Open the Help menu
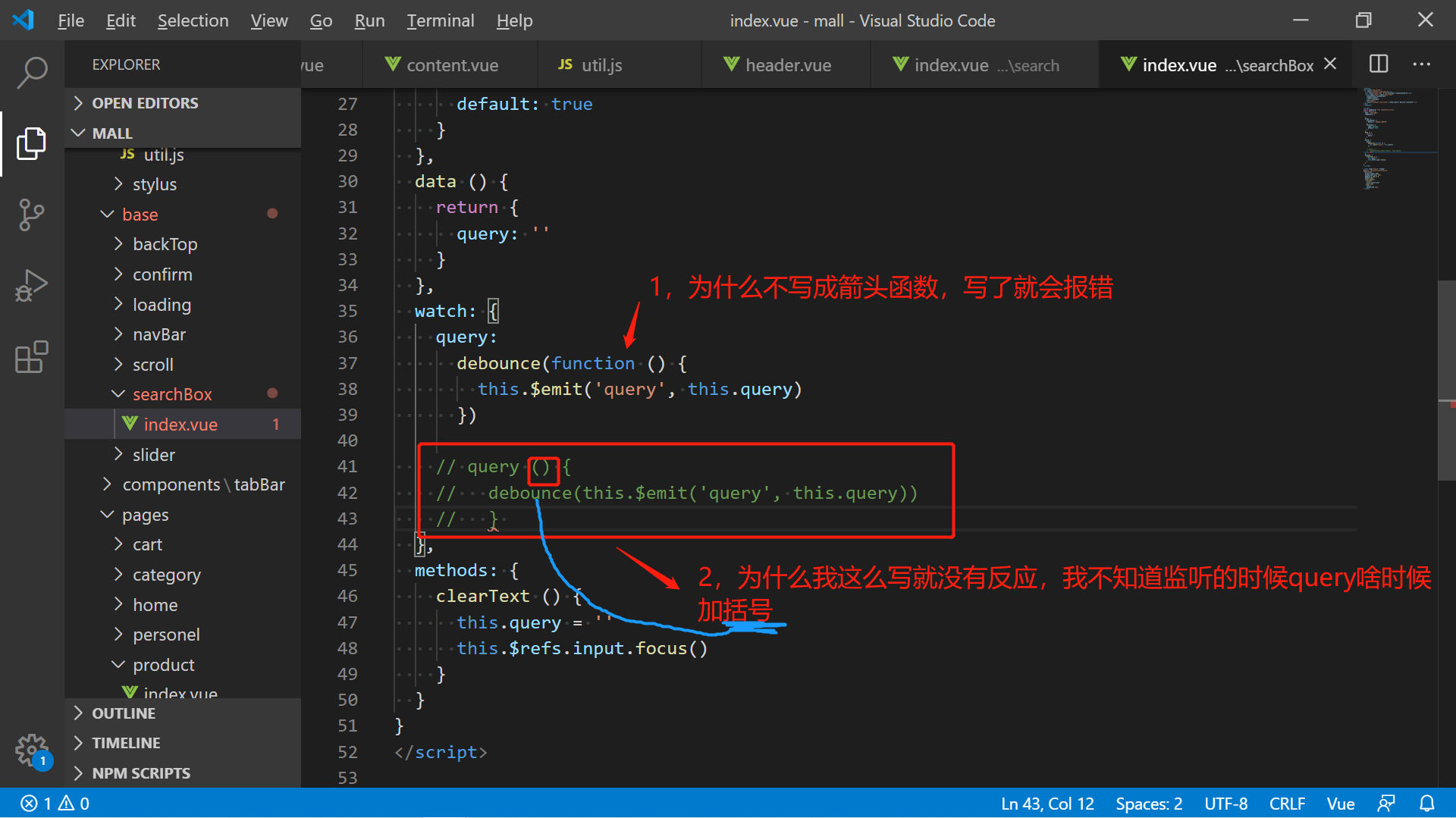This screenshot has height=818, width=1456. (x=514, y=20)
